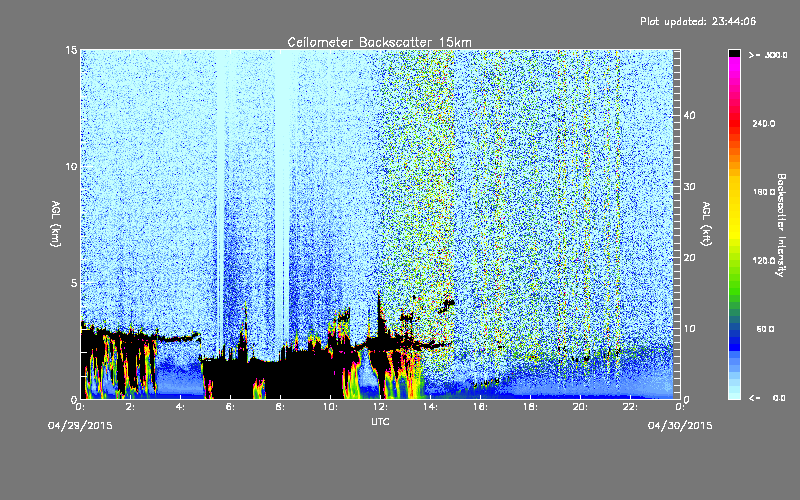Click the black top of the colorbar
Image resolution: width=800 pixels, height=500 pixels.
(x=734, y=53)
